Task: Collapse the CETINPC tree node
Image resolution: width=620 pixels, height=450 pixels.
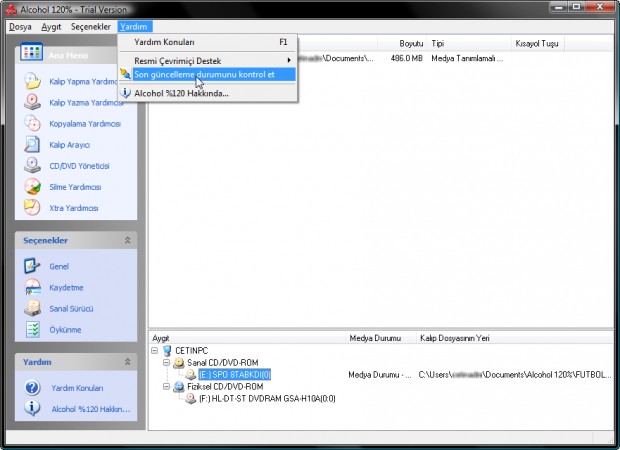Action: tap(155, 351)
